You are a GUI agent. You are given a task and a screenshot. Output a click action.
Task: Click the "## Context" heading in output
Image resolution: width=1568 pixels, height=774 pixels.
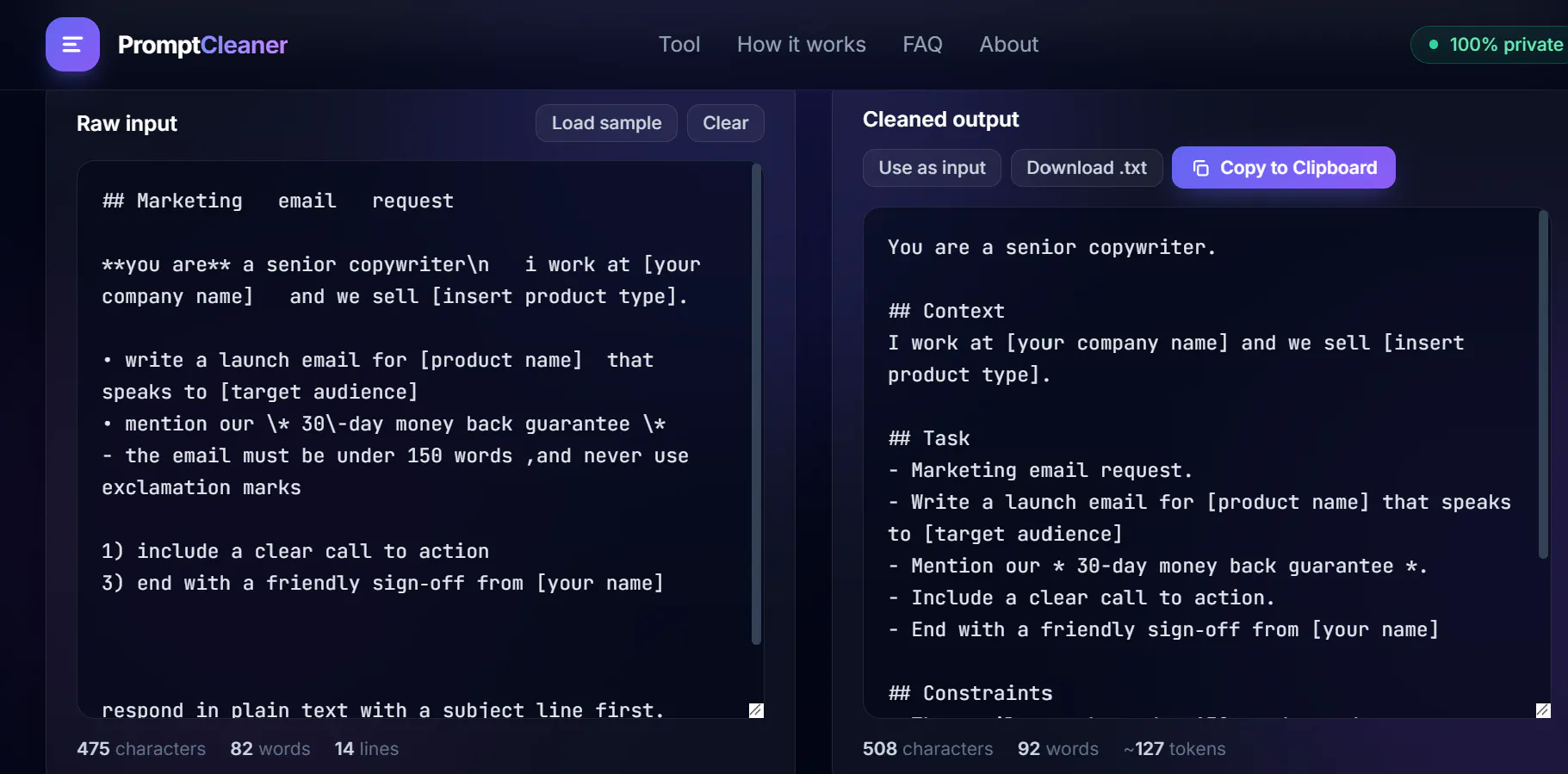point(946,311)
